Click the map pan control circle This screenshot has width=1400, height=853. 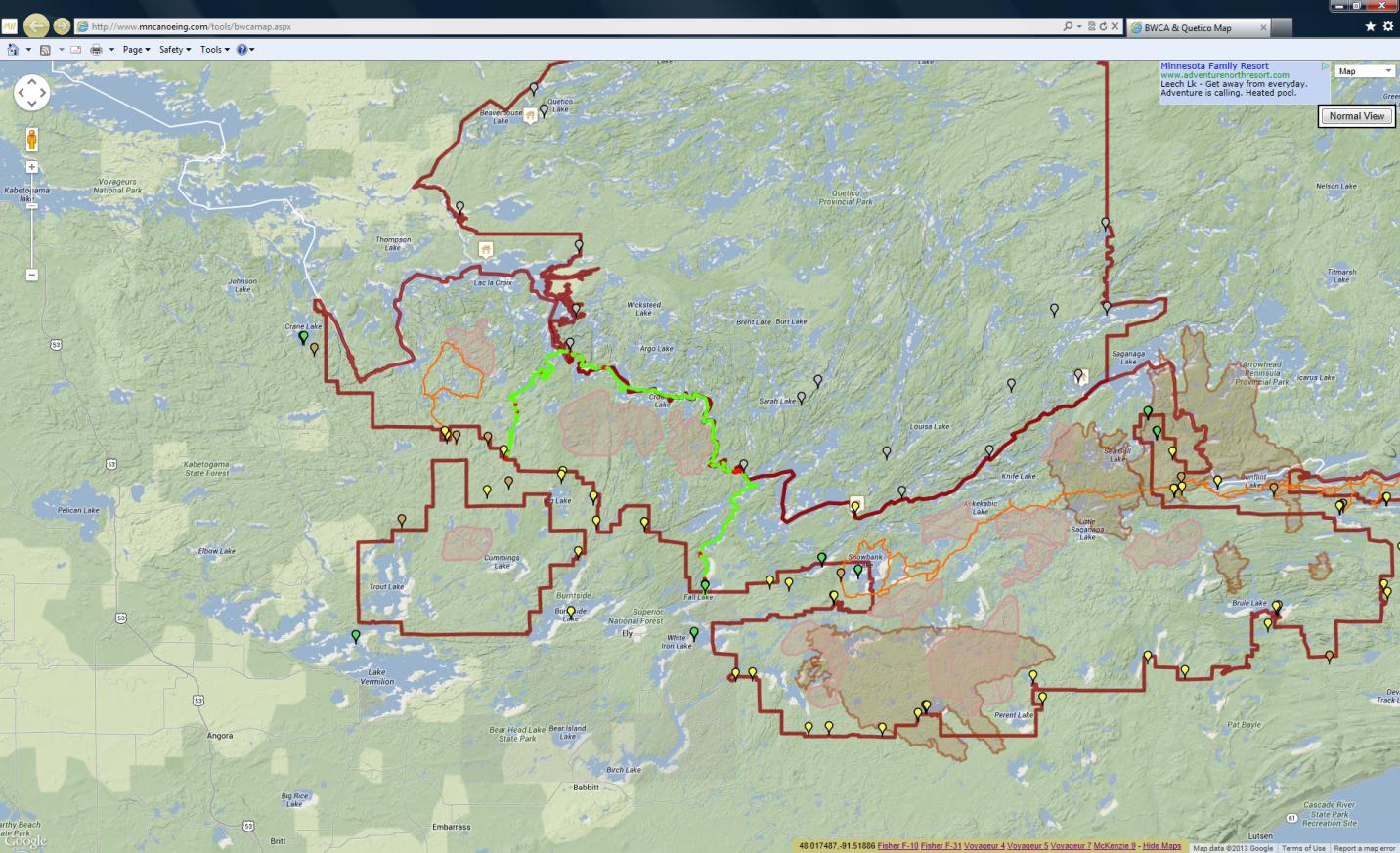click(31, 93)
